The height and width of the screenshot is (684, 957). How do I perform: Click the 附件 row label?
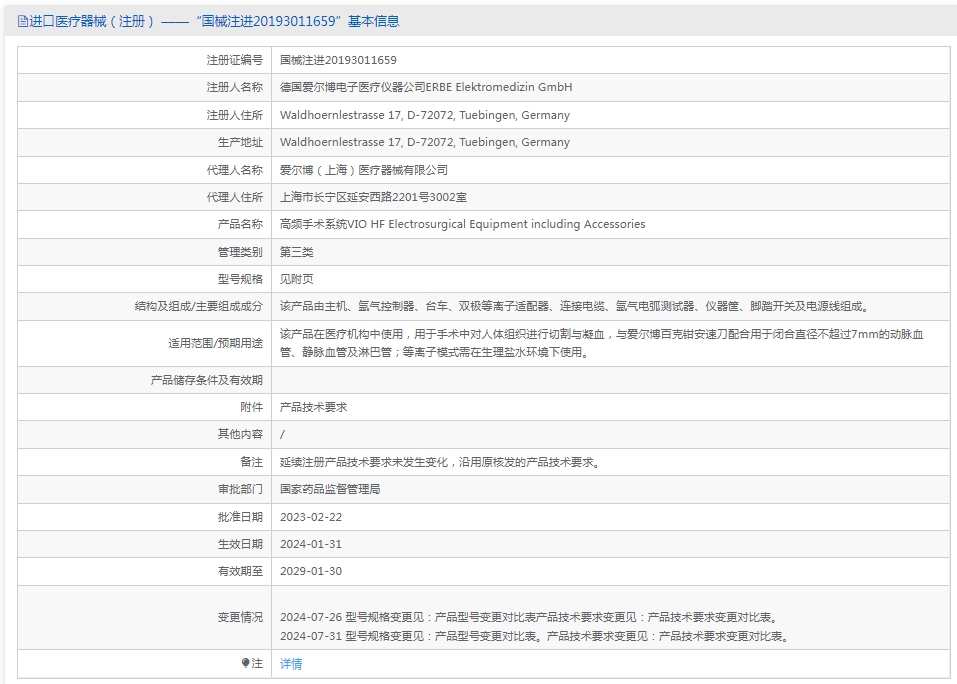[251, 407]
